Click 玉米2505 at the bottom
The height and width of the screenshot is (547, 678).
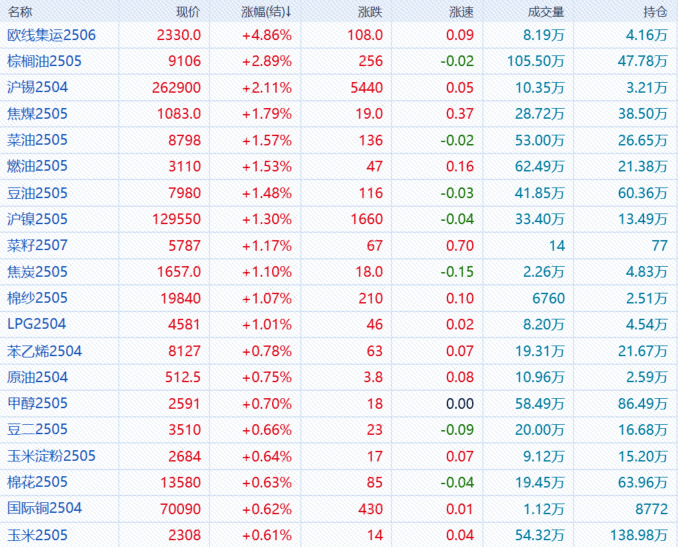pyautogui.click(x=38, y=535)
